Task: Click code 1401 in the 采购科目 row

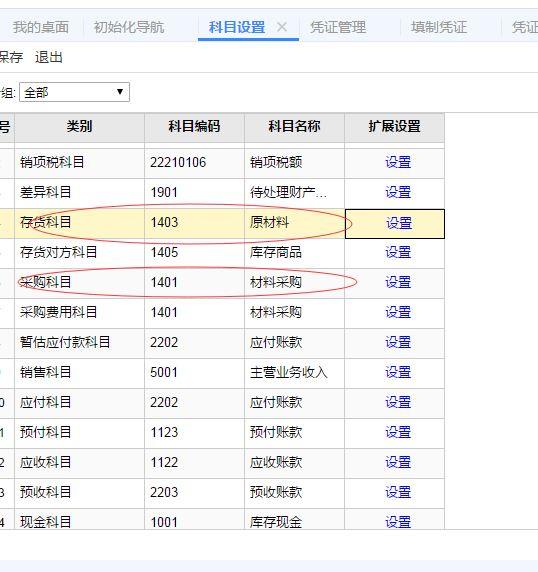Action: tap(194, 283)
